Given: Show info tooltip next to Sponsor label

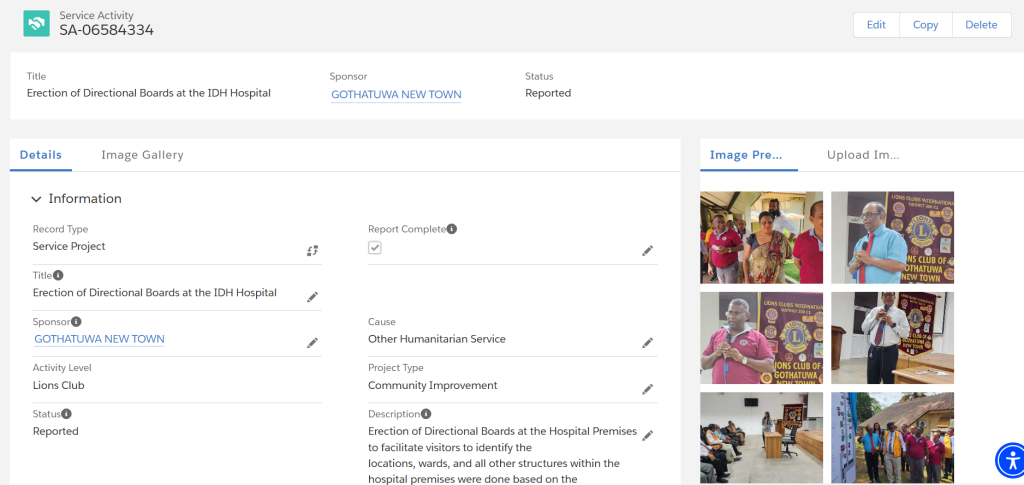Looking at the screenshot, I should [76, 322].
